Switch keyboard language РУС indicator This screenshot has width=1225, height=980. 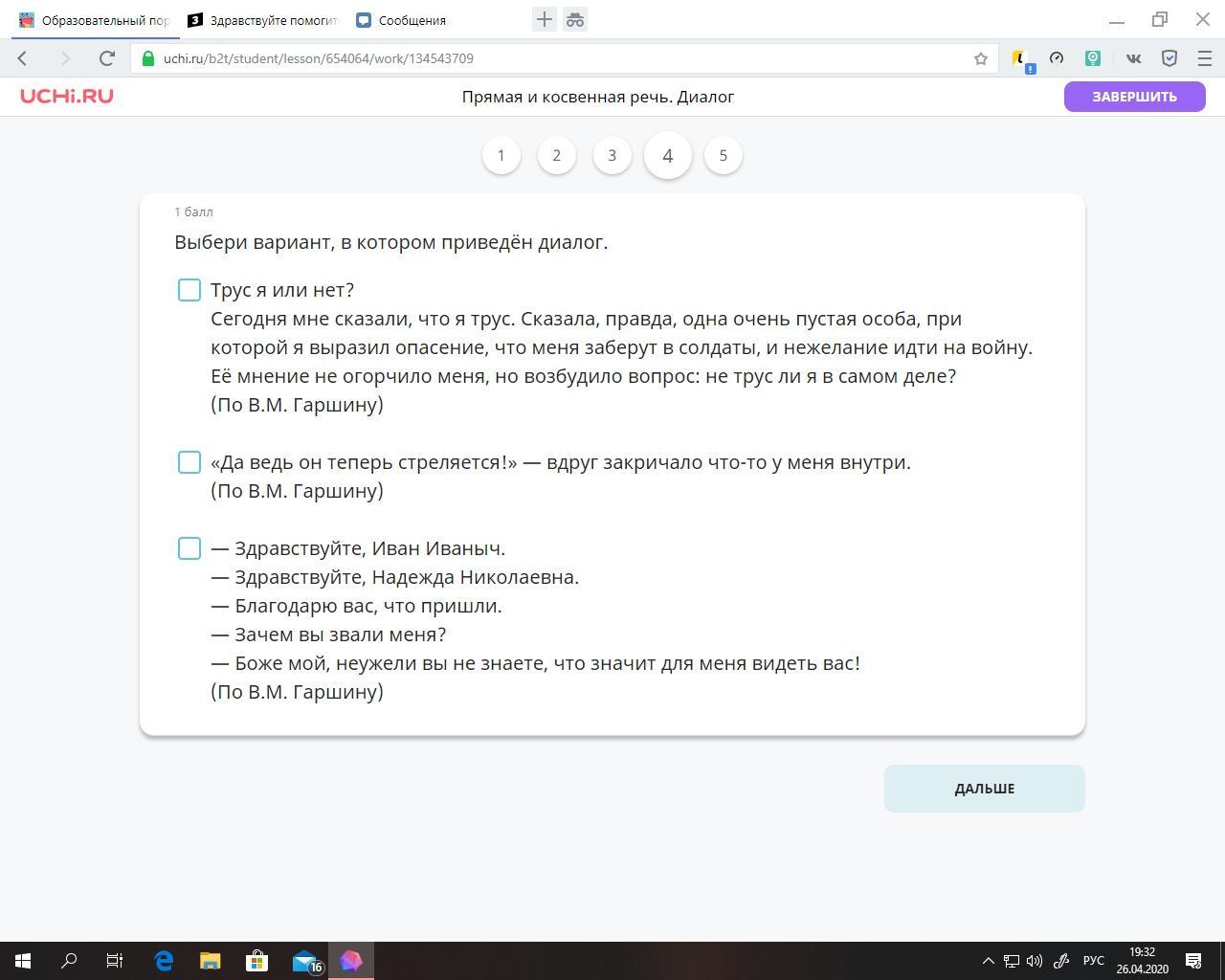pos(1093,961)
